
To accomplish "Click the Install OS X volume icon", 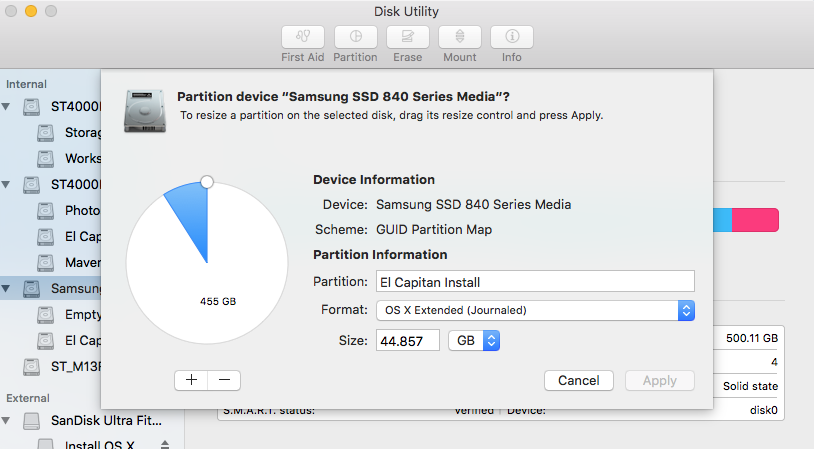I will pos(46,444).
